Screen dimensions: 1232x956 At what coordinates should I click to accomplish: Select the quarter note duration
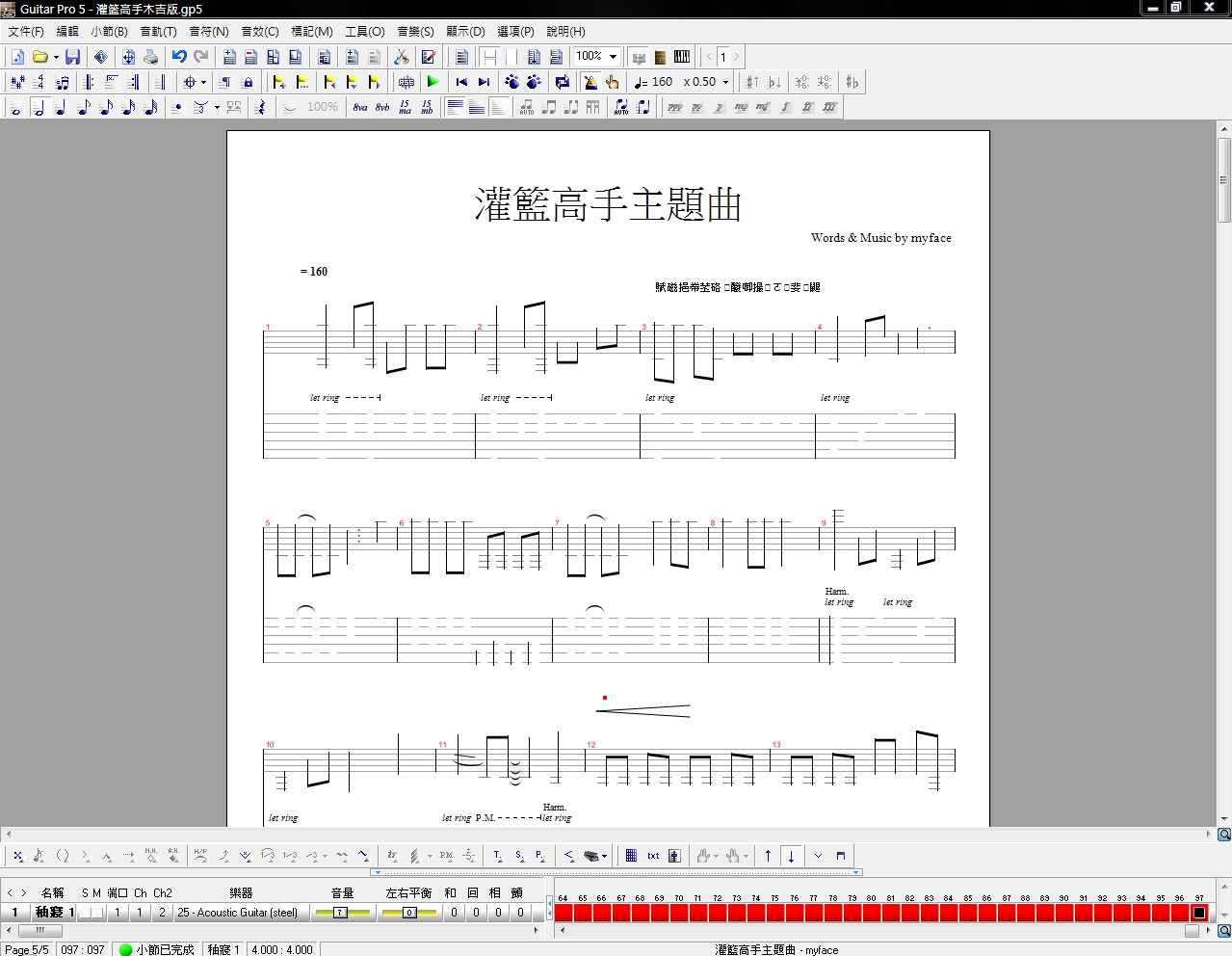(61, 107)
